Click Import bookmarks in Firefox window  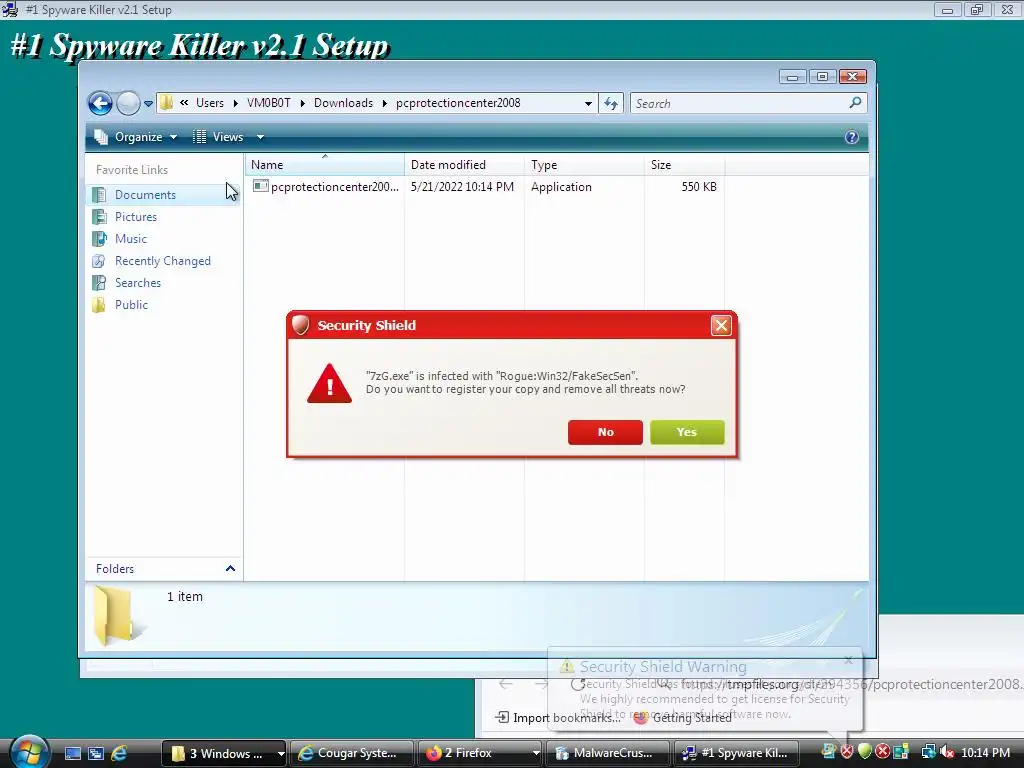[558, 718]
